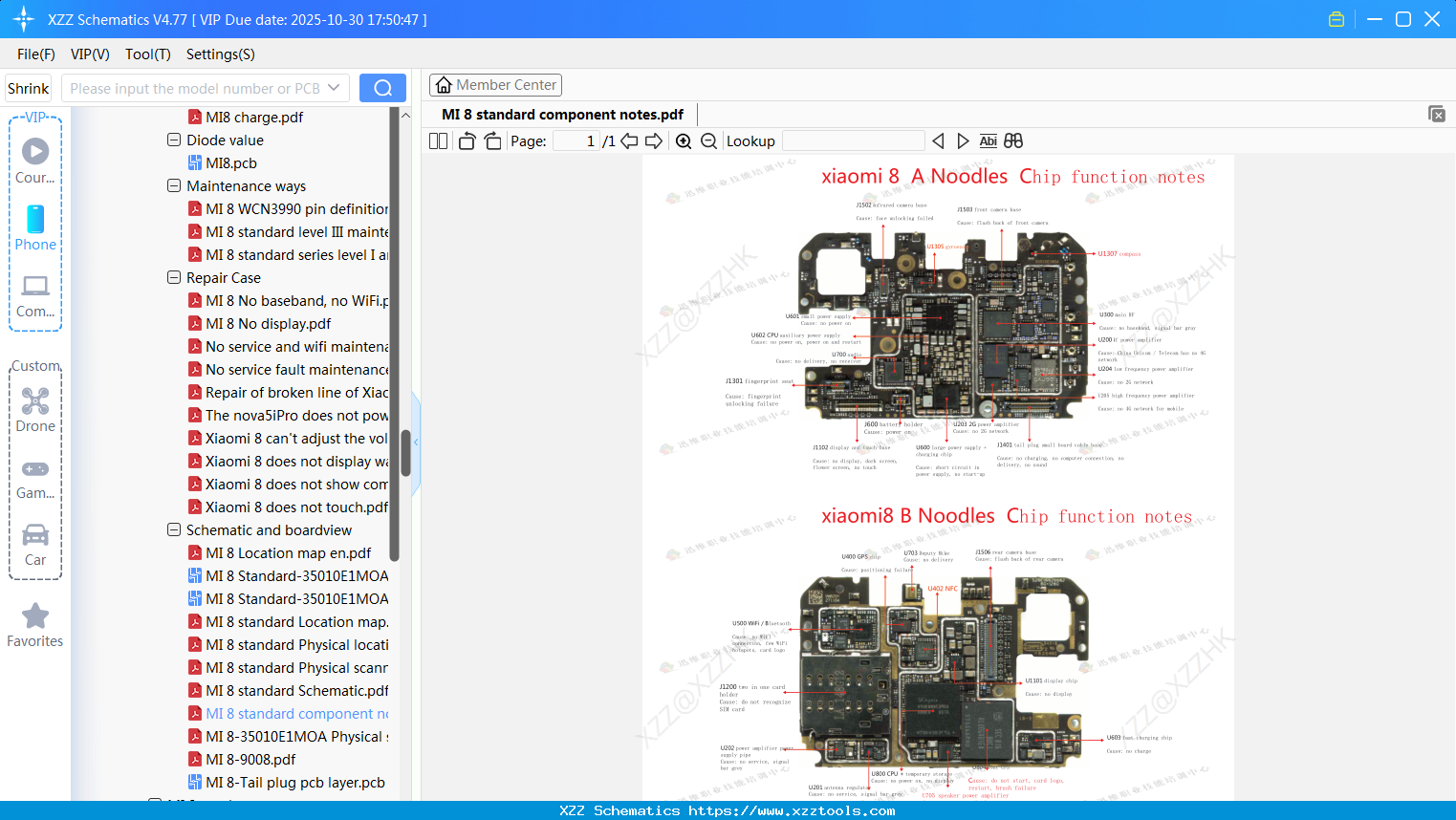Open the Tool(T) menu
Screen dimensions: 1456x820
[147, 54]
